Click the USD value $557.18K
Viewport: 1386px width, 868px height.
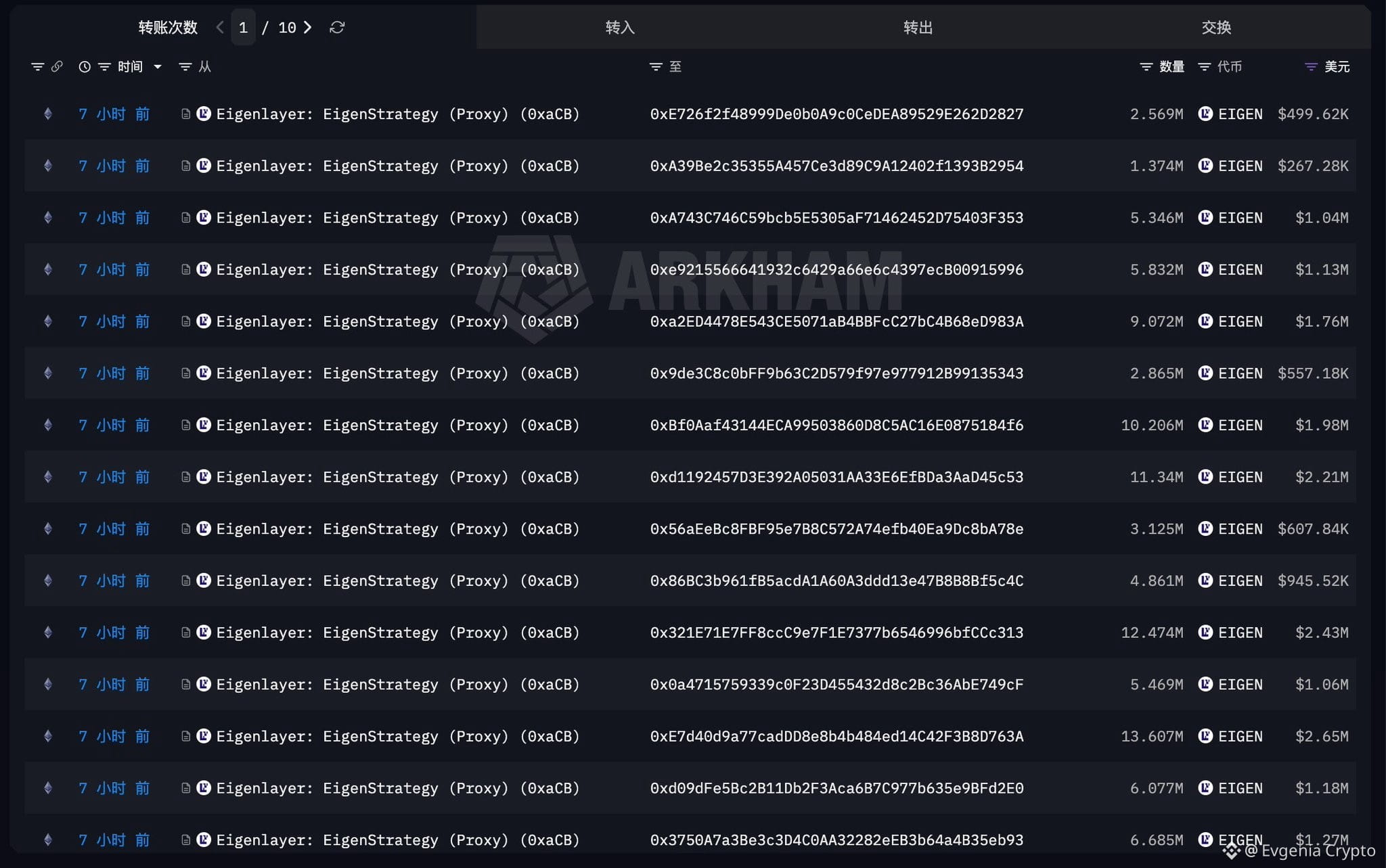click(1313, 373)
